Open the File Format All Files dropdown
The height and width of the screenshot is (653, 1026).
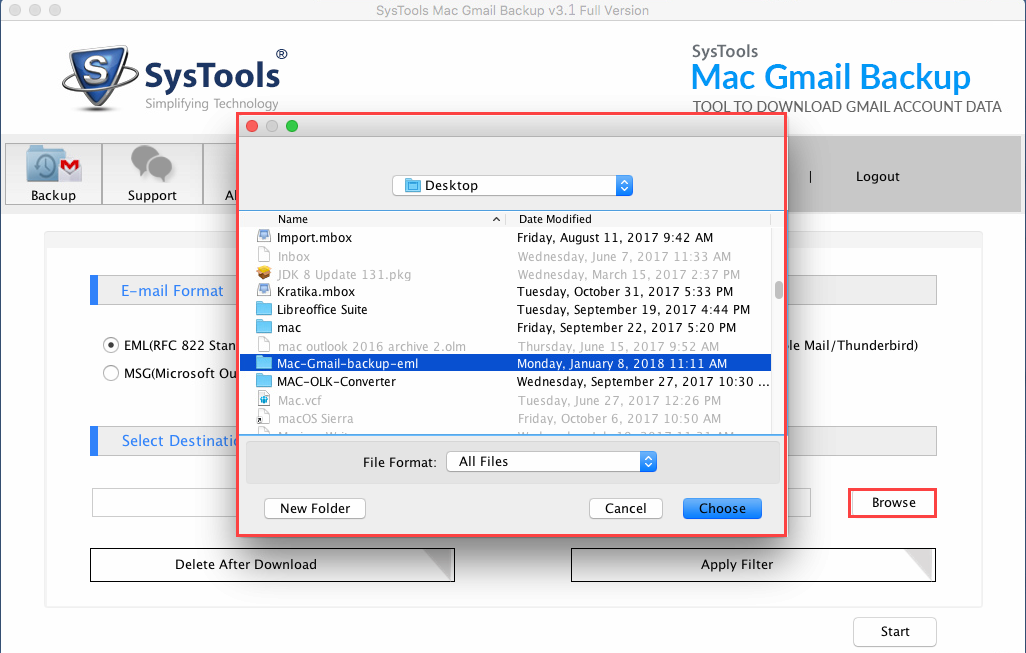click(551, 461)
